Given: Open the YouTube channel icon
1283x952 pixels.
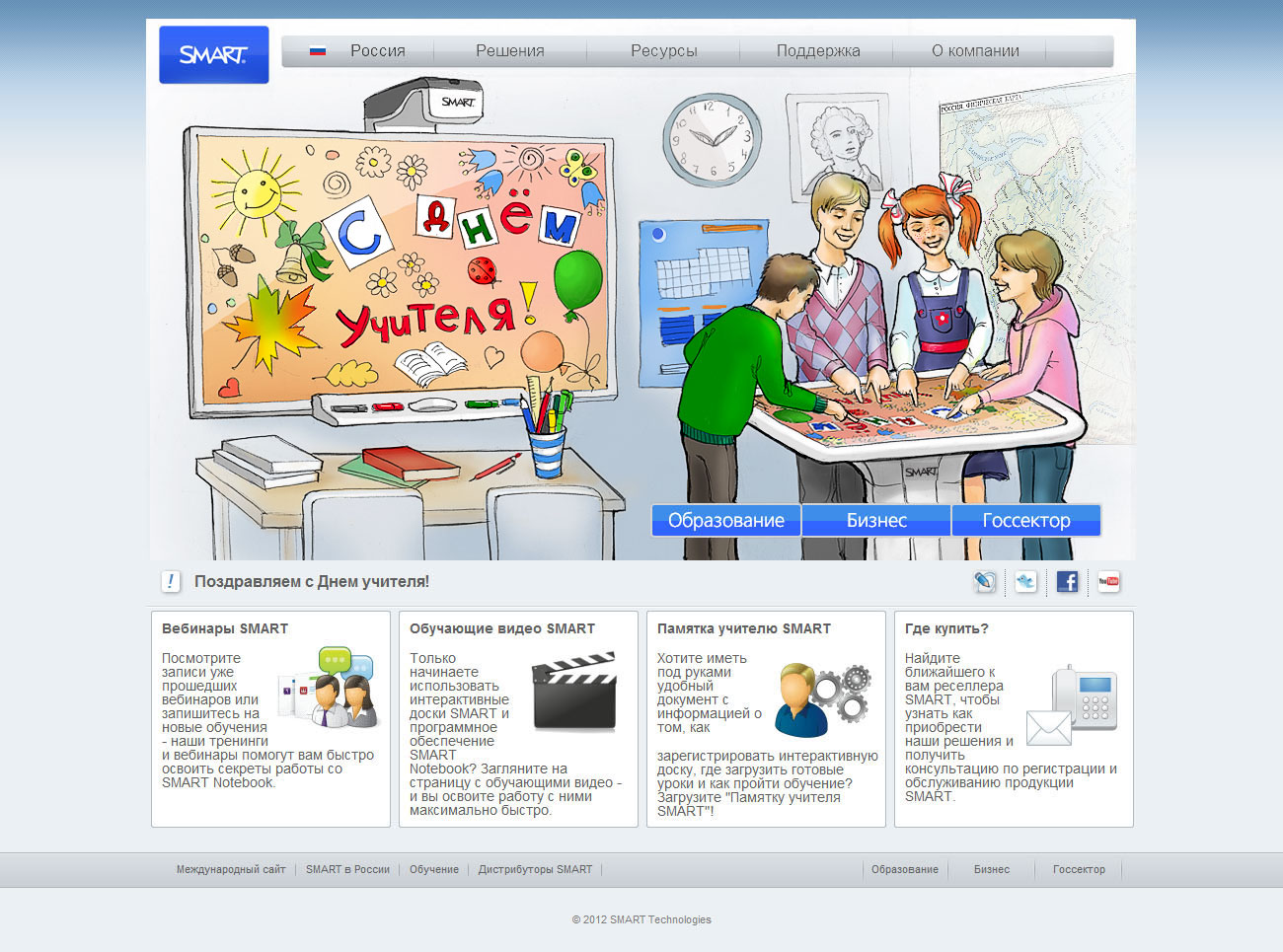Looking at the screenshot, I should pos(1108,582).
